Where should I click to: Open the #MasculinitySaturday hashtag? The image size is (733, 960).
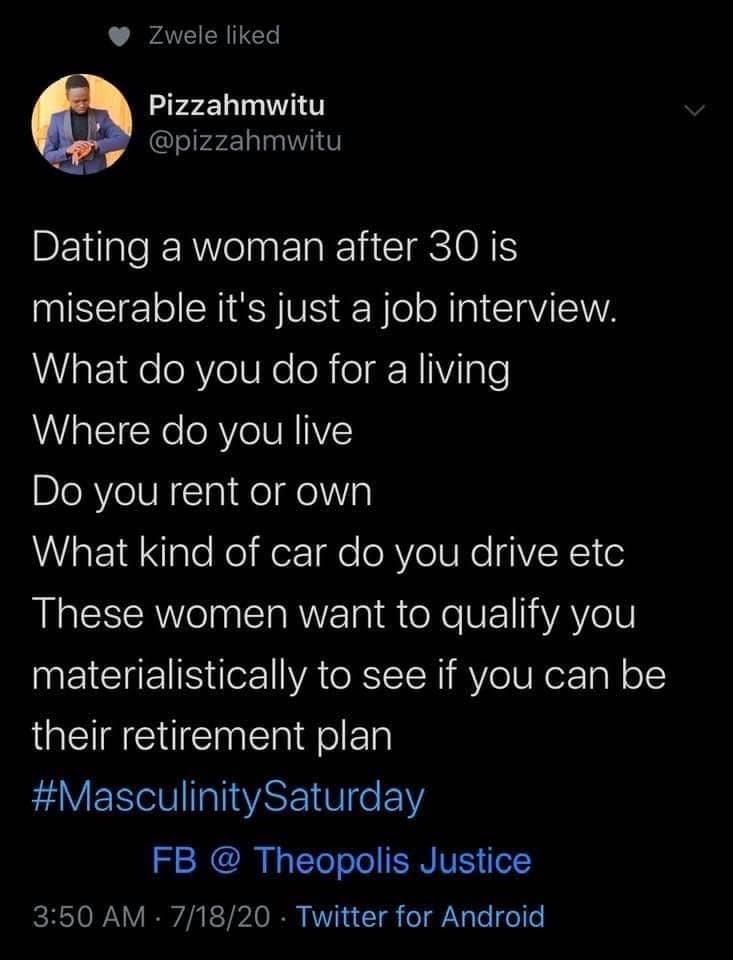coord(228,798)
